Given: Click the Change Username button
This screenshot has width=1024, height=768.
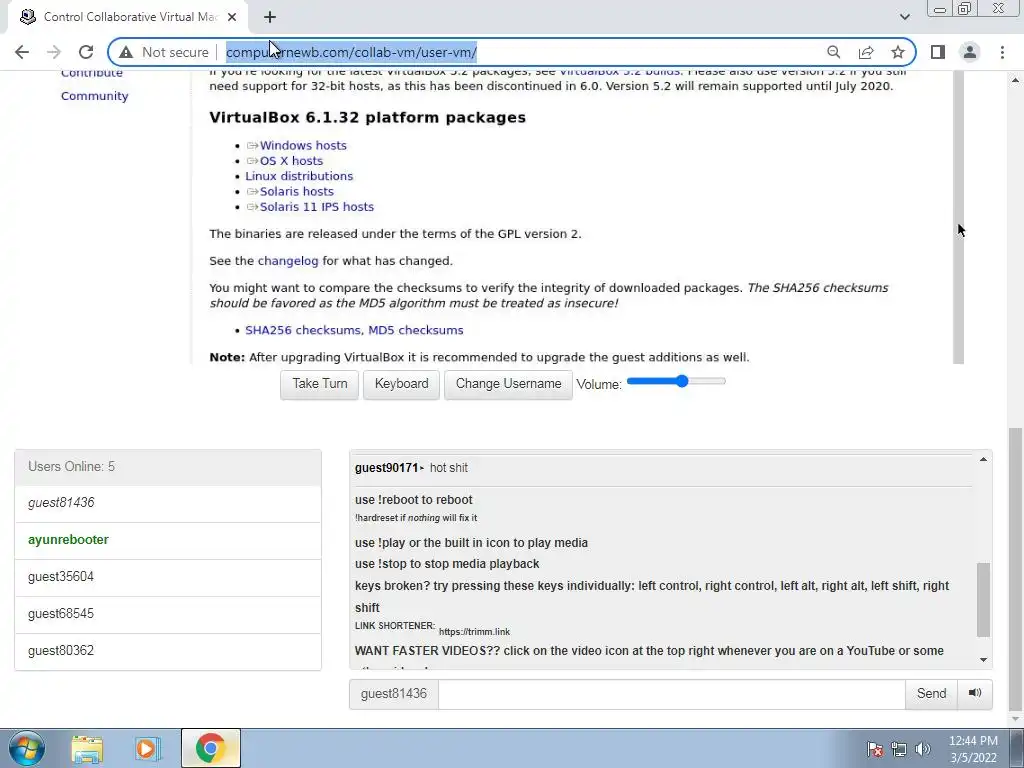Looking at the screenshot, I should click(508, 385).
